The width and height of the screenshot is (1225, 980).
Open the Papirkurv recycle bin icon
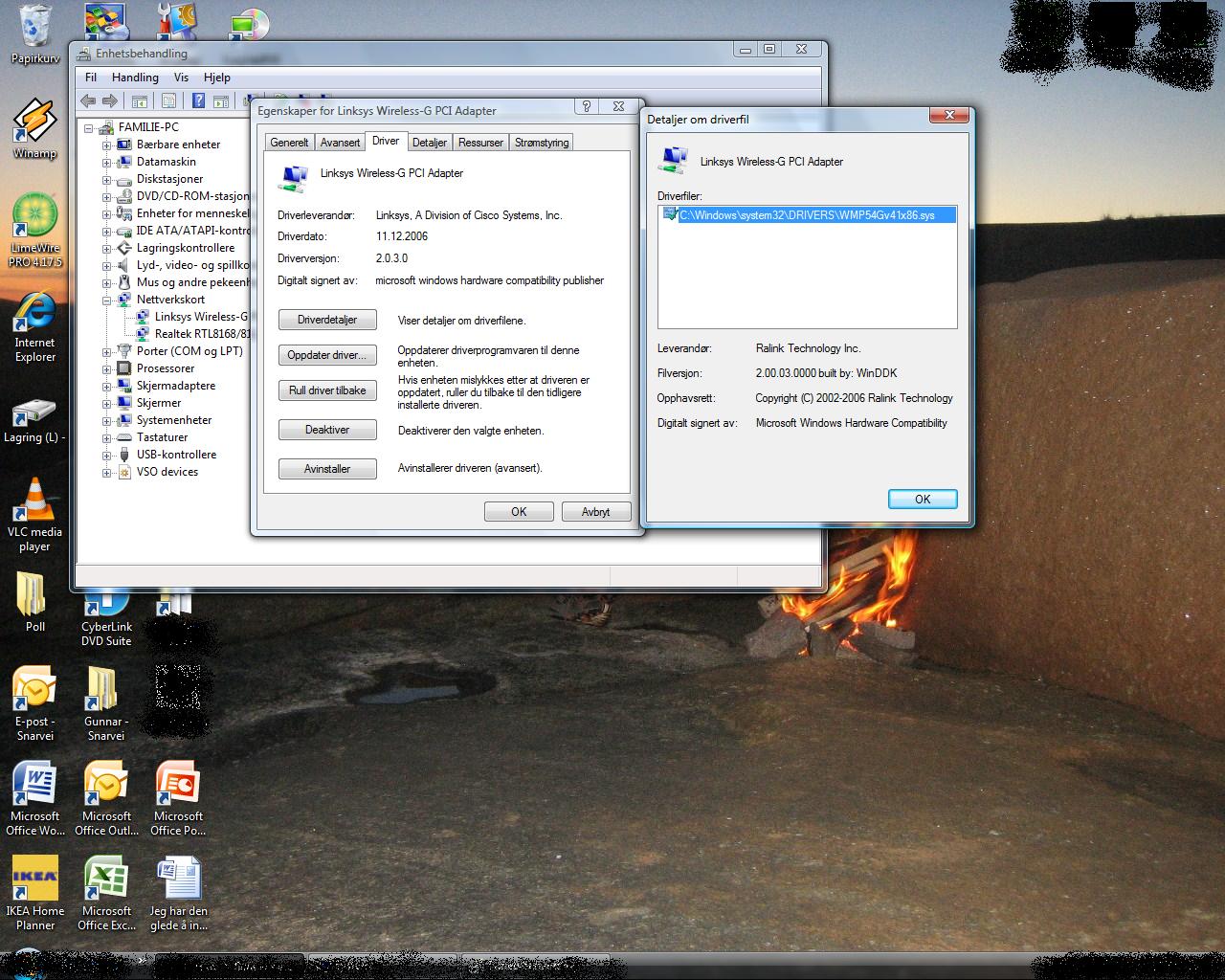click(35, 34)
